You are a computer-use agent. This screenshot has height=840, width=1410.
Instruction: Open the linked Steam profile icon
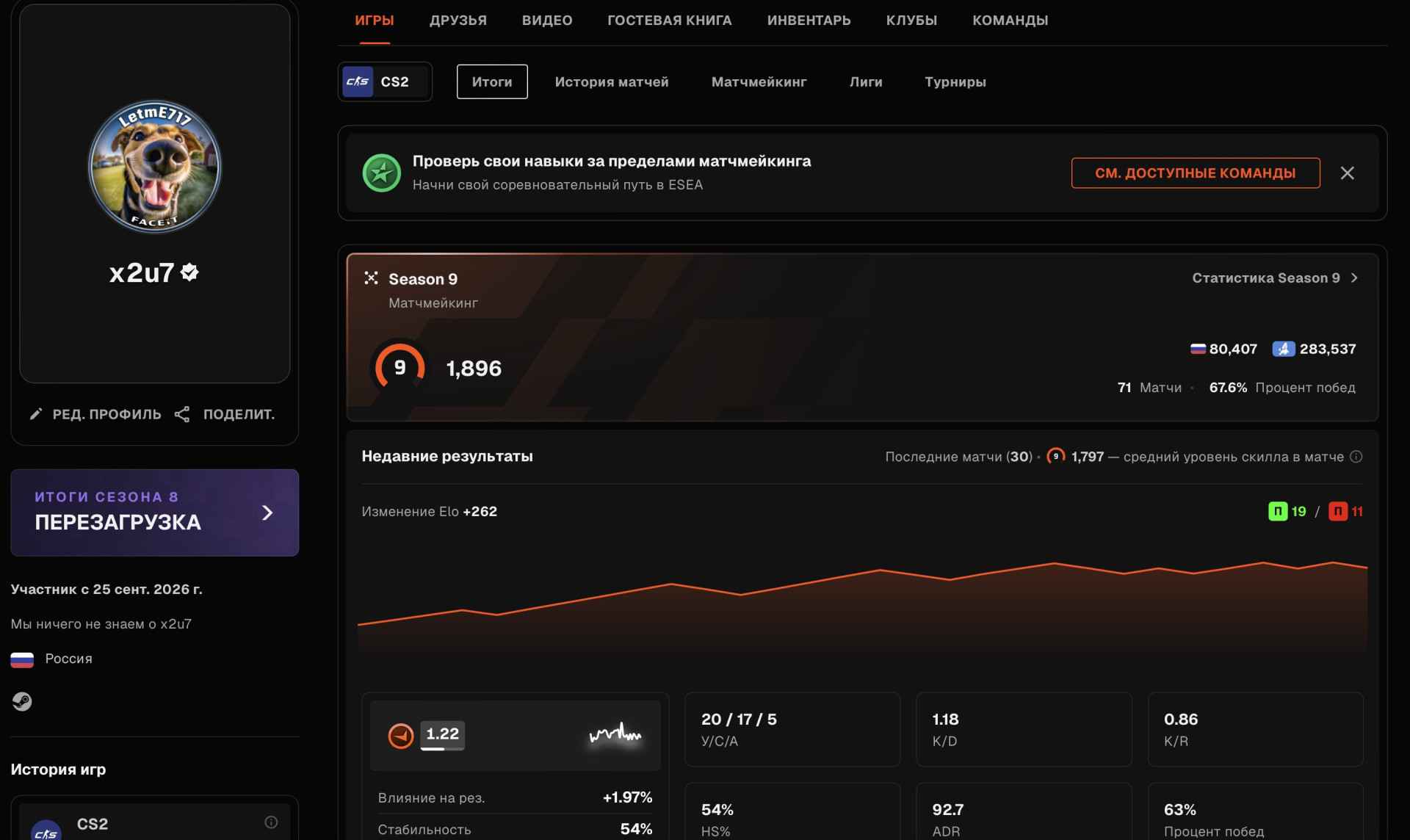click(22, 701)
